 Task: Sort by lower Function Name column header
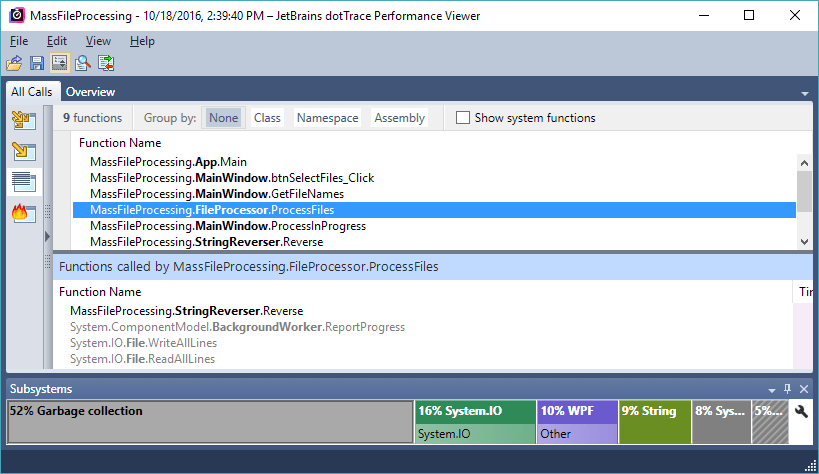(100, 292)
